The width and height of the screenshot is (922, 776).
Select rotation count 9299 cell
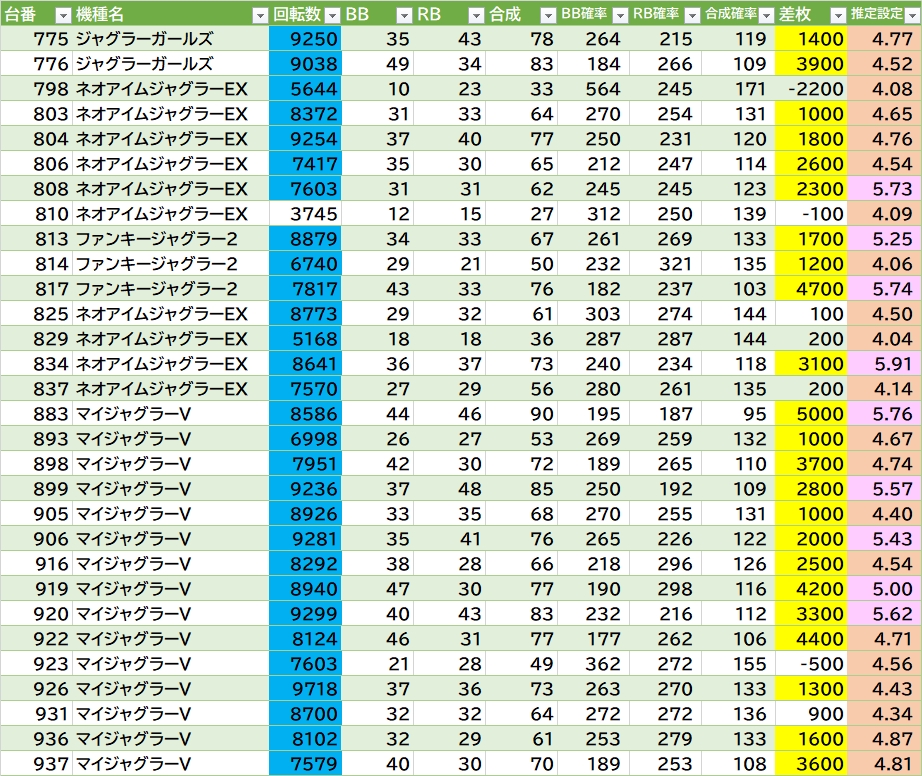pos(305,613)
